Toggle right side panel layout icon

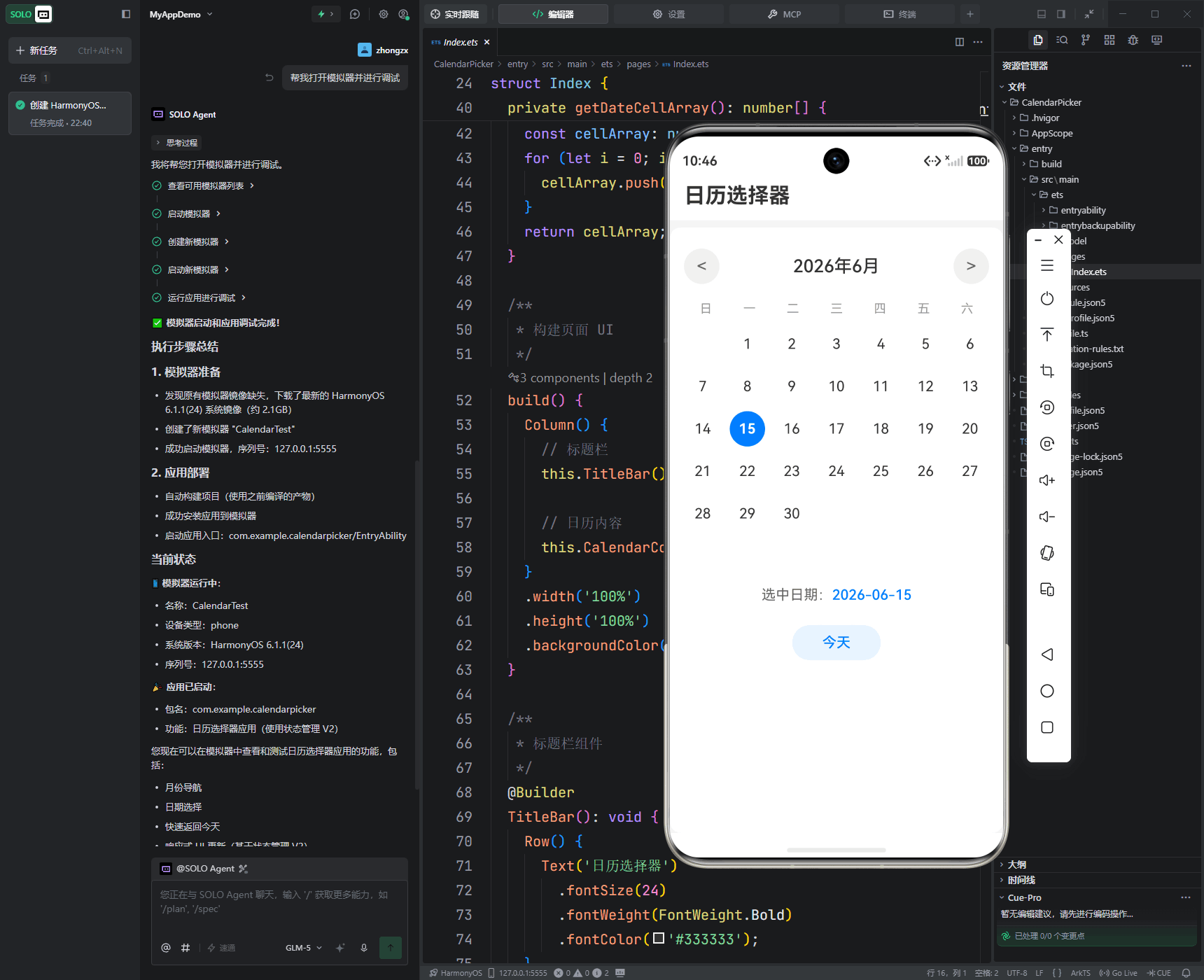pyautogui.click(x=1061, y=14)
